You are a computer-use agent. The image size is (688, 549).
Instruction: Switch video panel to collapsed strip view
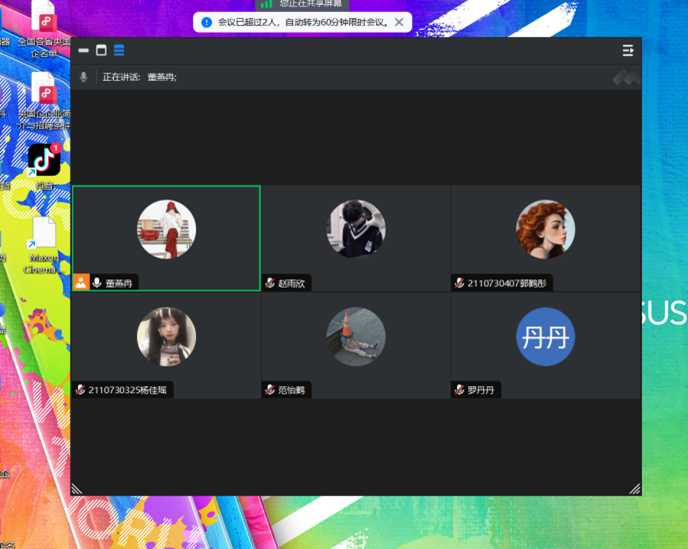pyautogui.click(x=83, y=50)
